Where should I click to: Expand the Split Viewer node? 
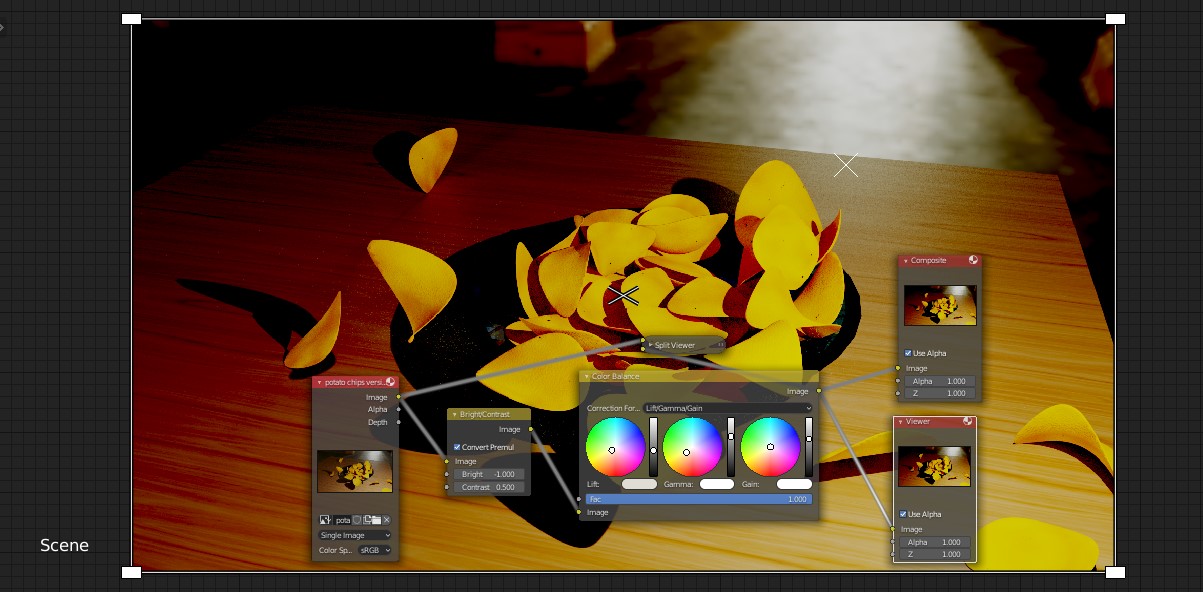click(x=650, y=345)
